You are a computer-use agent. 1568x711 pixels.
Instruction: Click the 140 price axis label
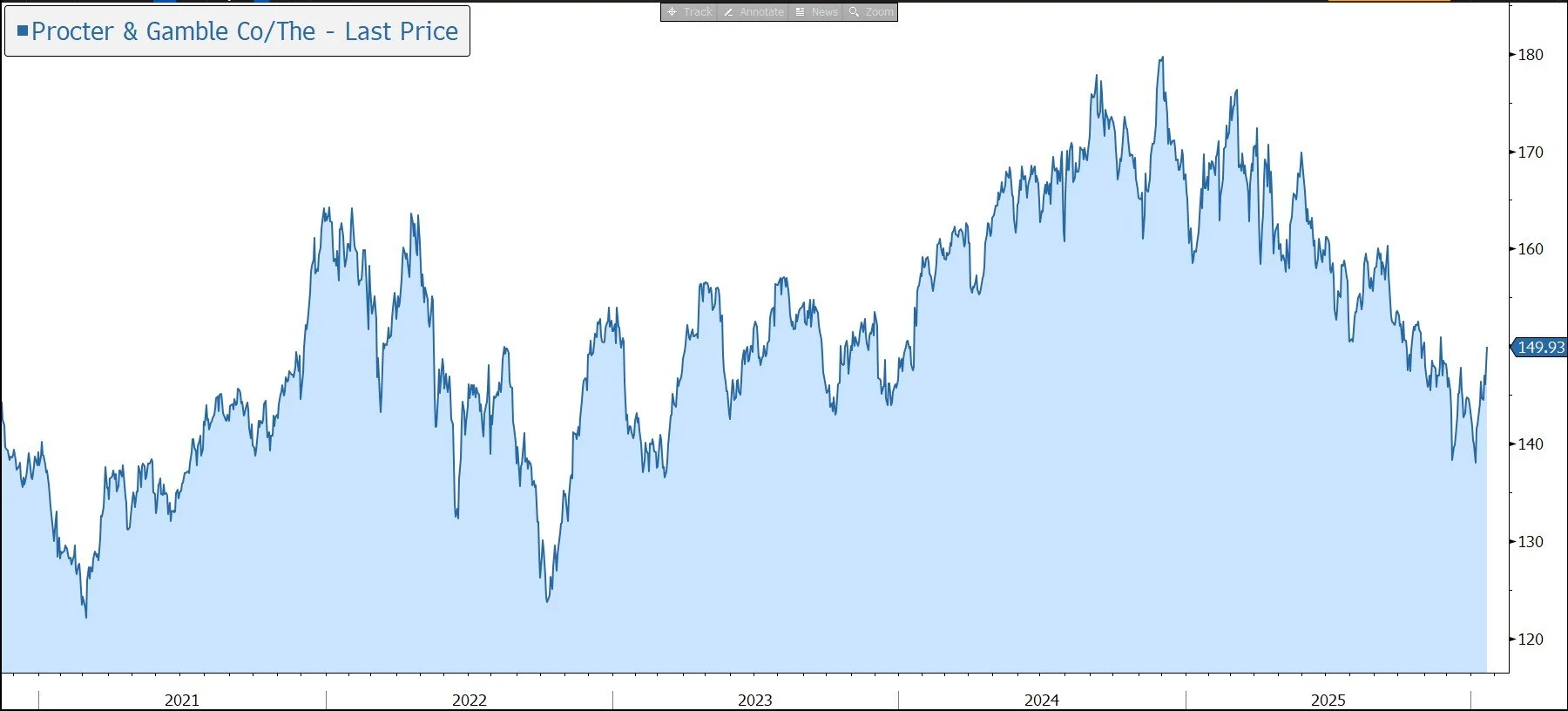1531,444
